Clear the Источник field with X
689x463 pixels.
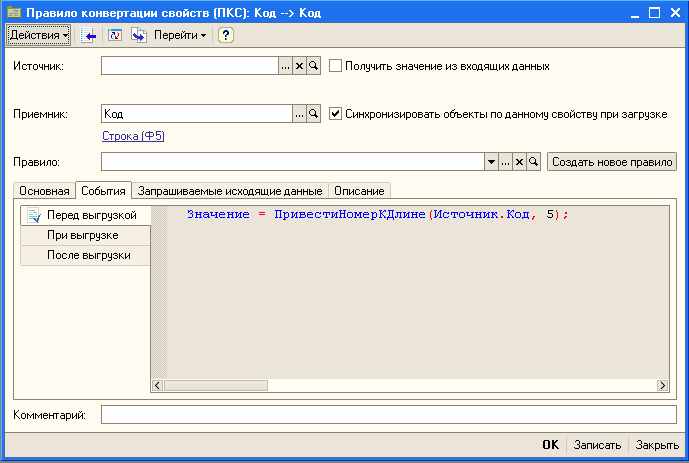coord(299,66)
